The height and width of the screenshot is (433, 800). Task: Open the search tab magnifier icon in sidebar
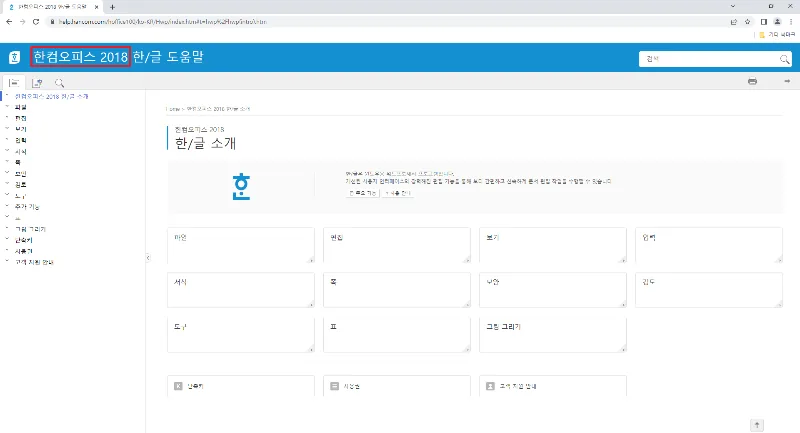(x=59, y=83)
